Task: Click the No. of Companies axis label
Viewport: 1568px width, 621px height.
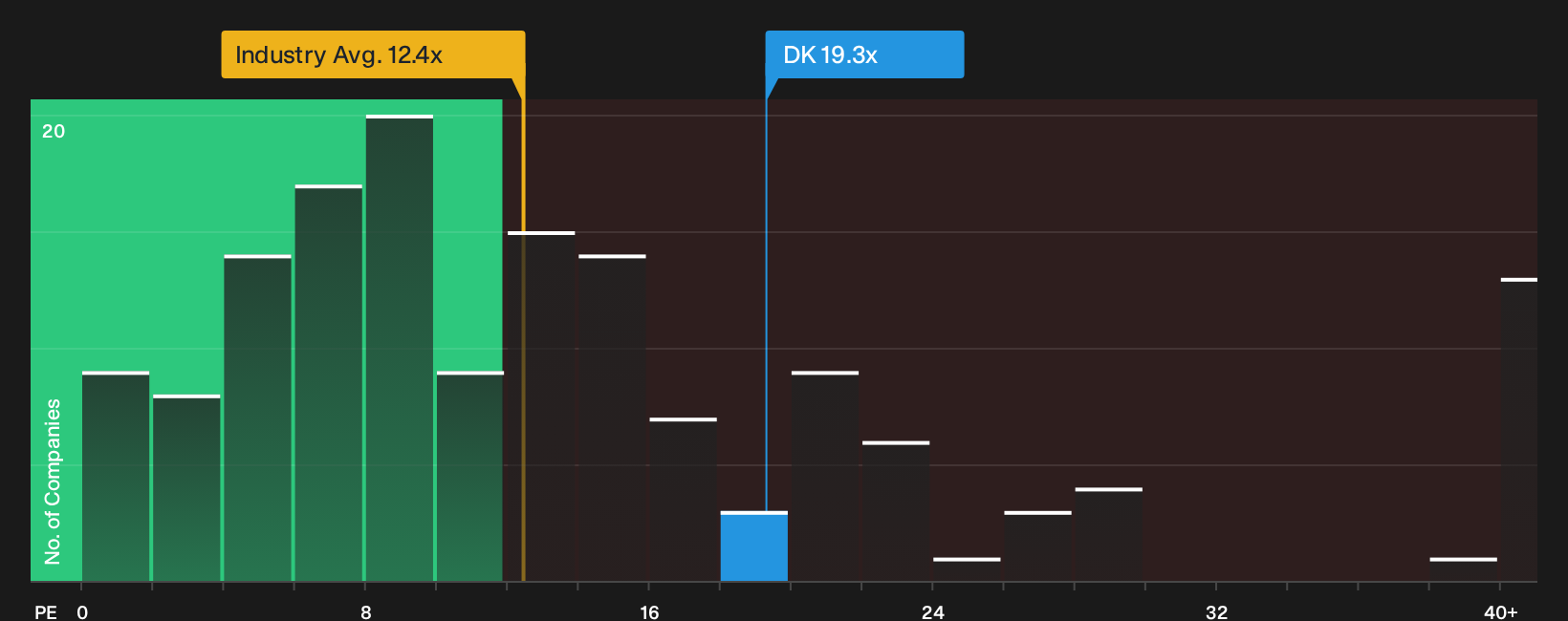Action: click(53, 482)
